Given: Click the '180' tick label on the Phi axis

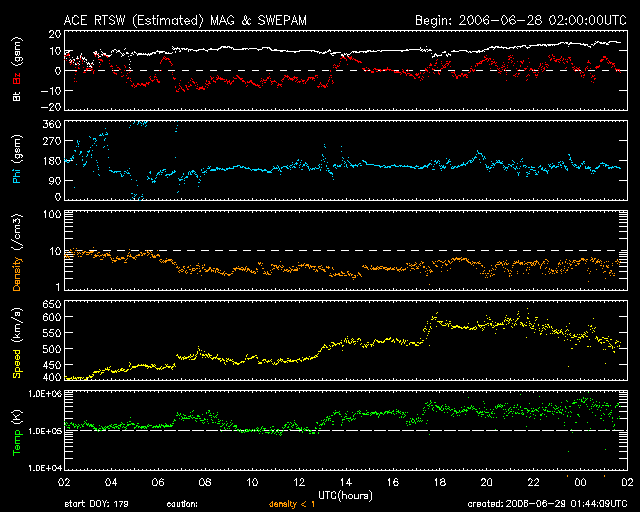Looking at the screenshot, I should click(51, 161).
